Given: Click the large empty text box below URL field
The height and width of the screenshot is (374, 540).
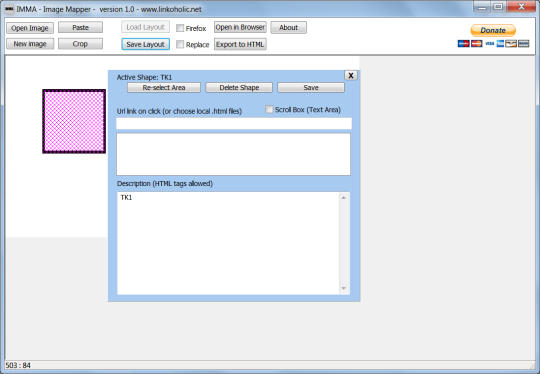Looking at the screenshot, I should click(233, 154).
